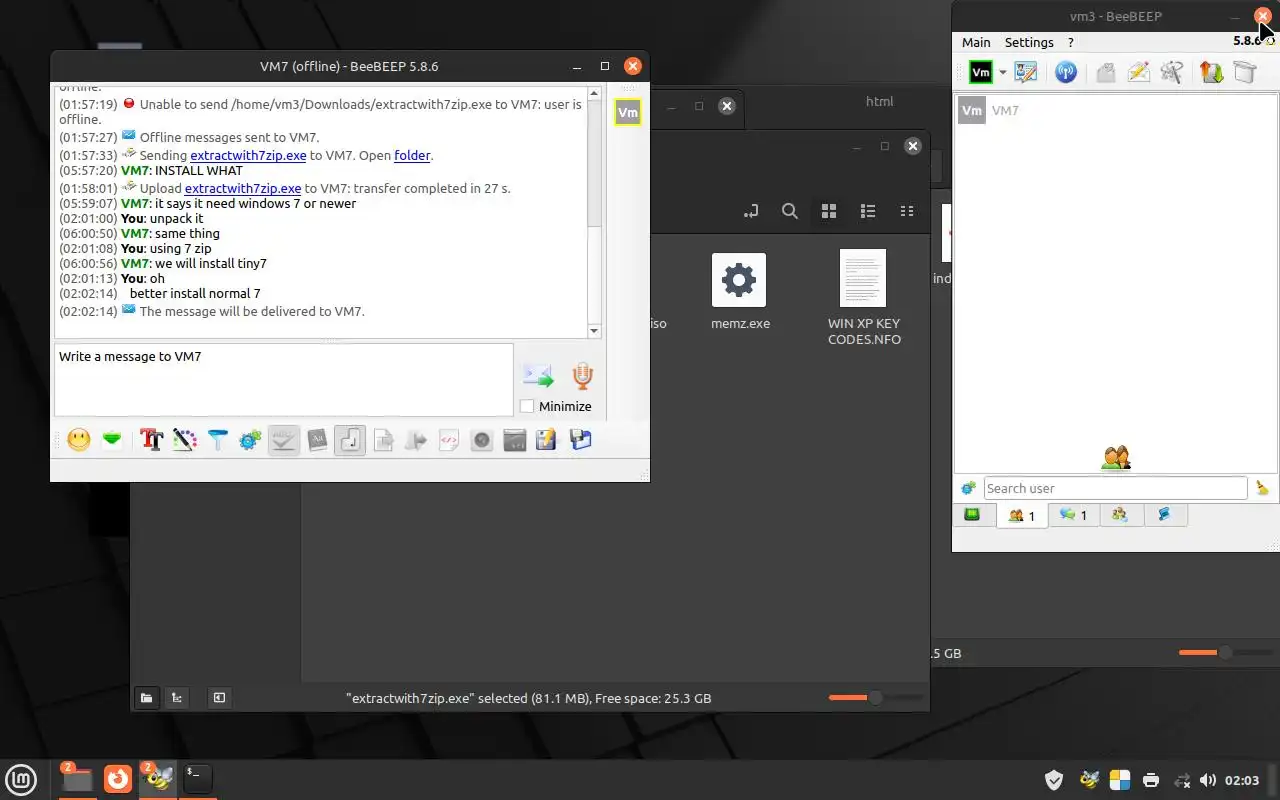
Task: Open font chooser (TT icon)
Action: 152,439
